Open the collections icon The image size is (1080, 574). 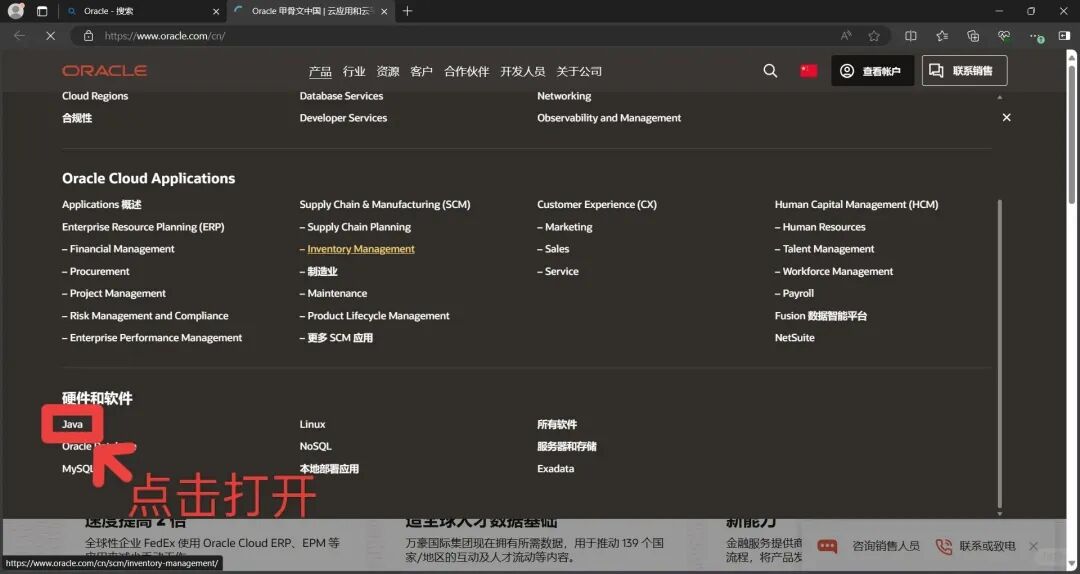(973, 36)
